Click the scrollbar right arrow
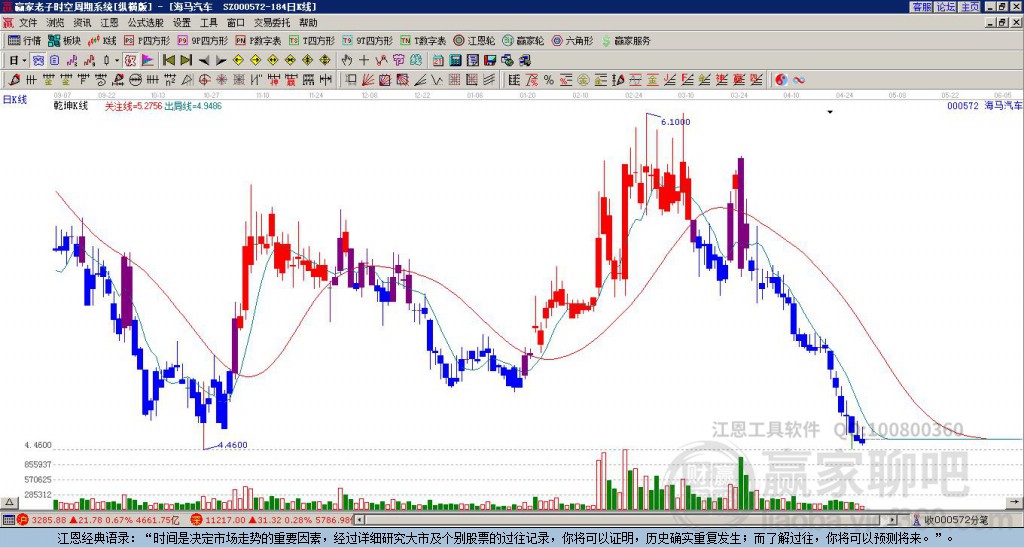The height and width of the screenshot is (548, 1024). tap(892, 520)
